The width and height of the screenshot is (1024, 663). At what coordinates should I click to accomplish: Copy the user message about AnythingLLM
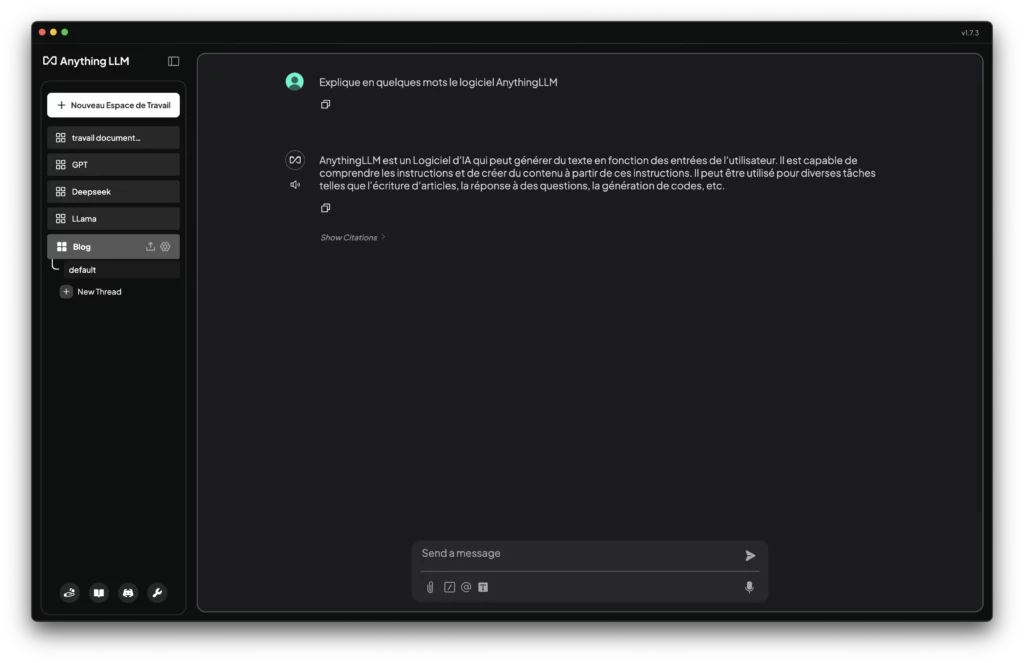click(325, 105)
